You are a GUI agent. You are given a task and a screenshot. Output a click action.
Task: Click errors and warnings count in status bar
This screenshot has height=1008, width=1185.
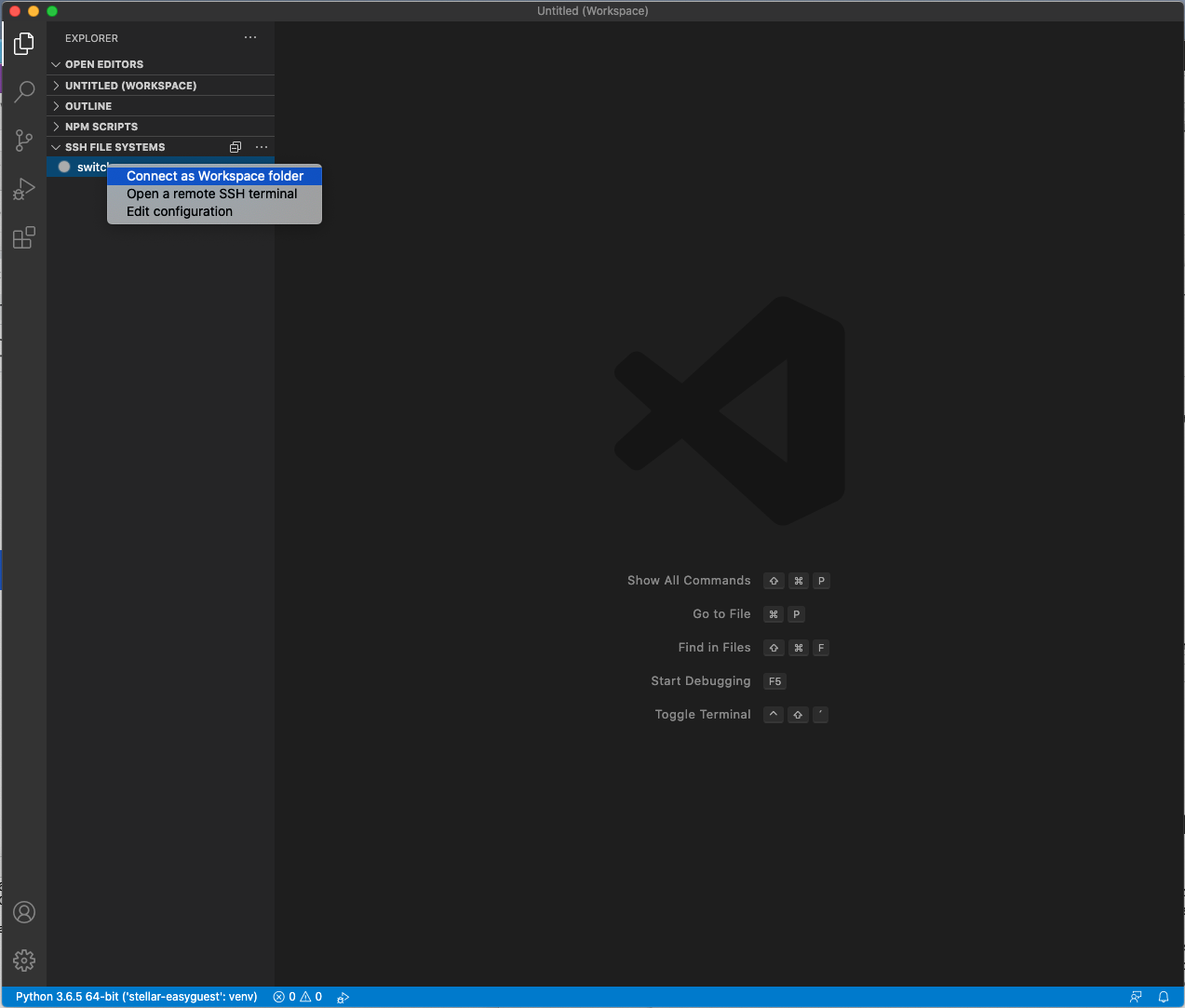[x=298, y=997]
